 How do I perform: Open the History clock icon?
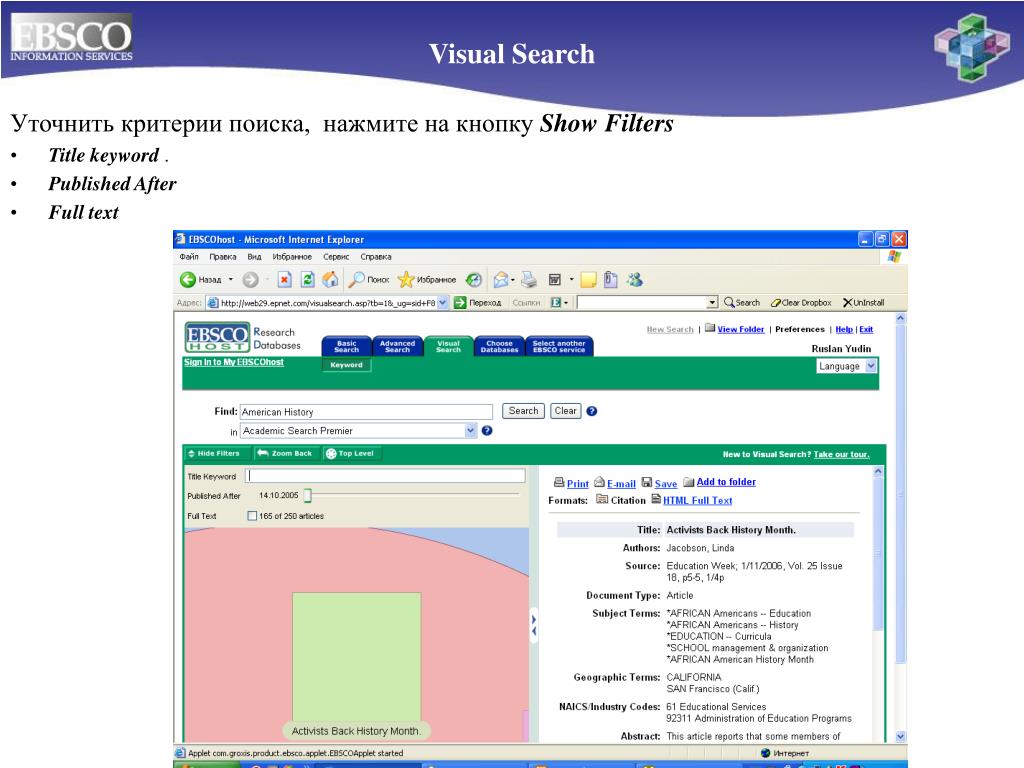tap(473, 280)
